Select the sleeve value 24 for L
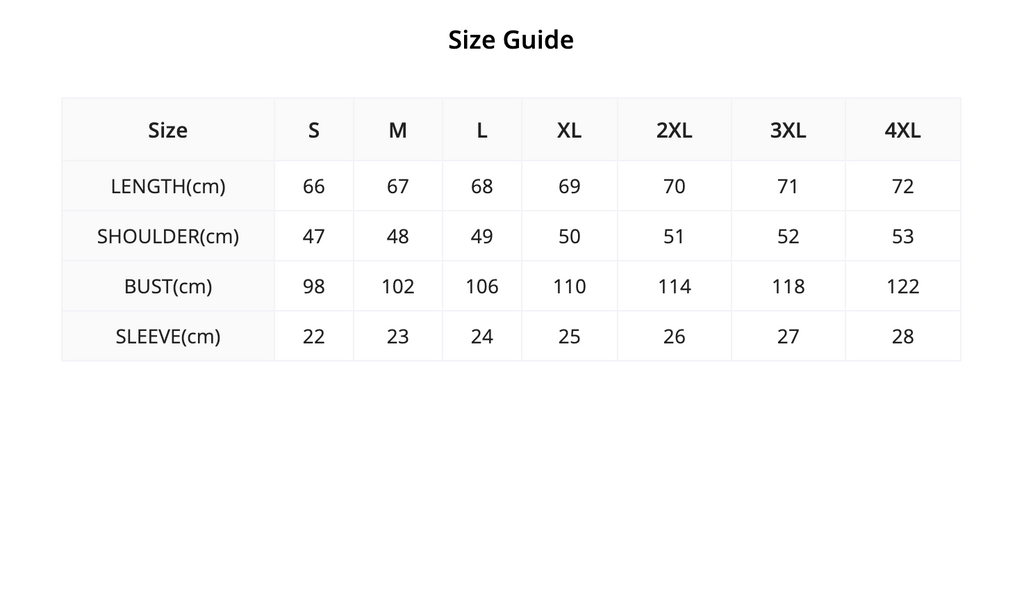Image resolution: width=1024 pixels, height=602 pixels. tap(482, 336)
